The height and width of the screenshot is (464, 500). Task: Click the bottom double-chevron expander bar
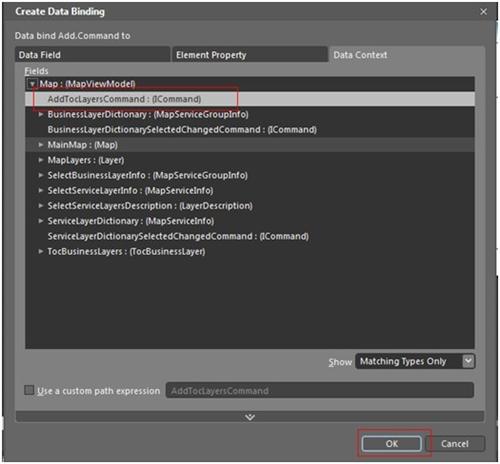pyautogui.click(x=250, y=417)
